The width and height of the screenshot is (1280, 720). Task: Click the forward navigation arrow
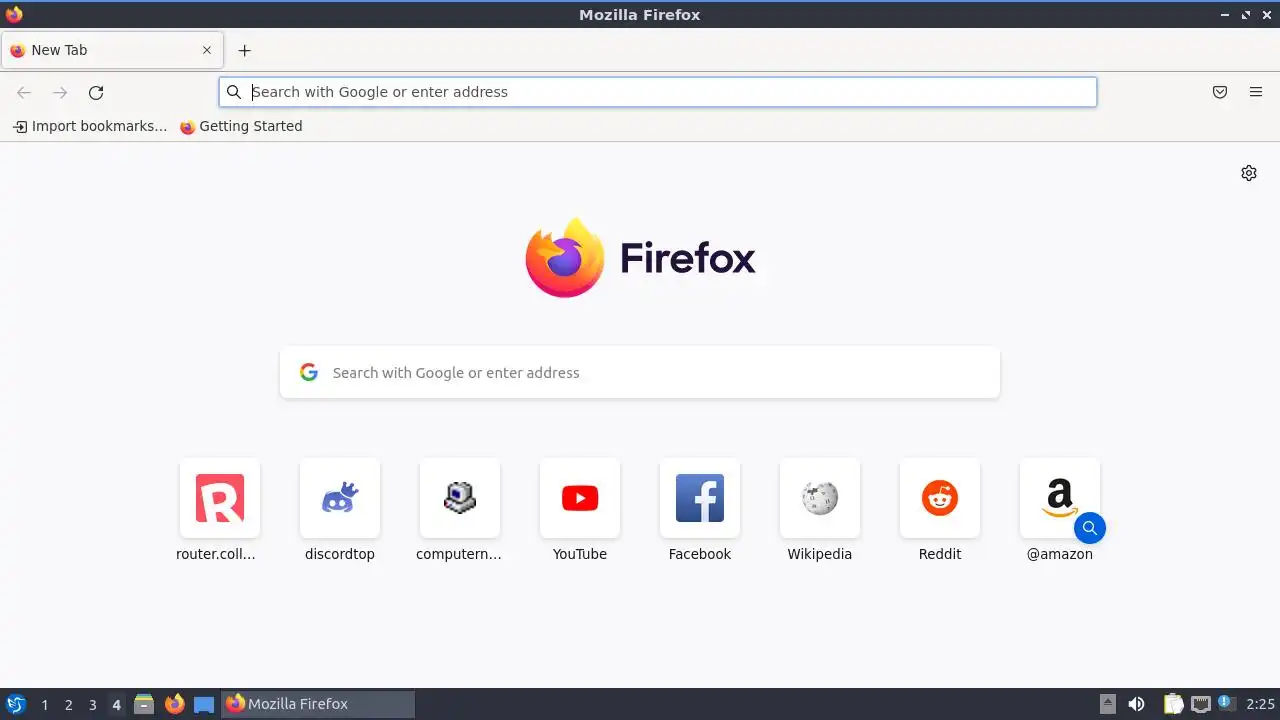60,92
